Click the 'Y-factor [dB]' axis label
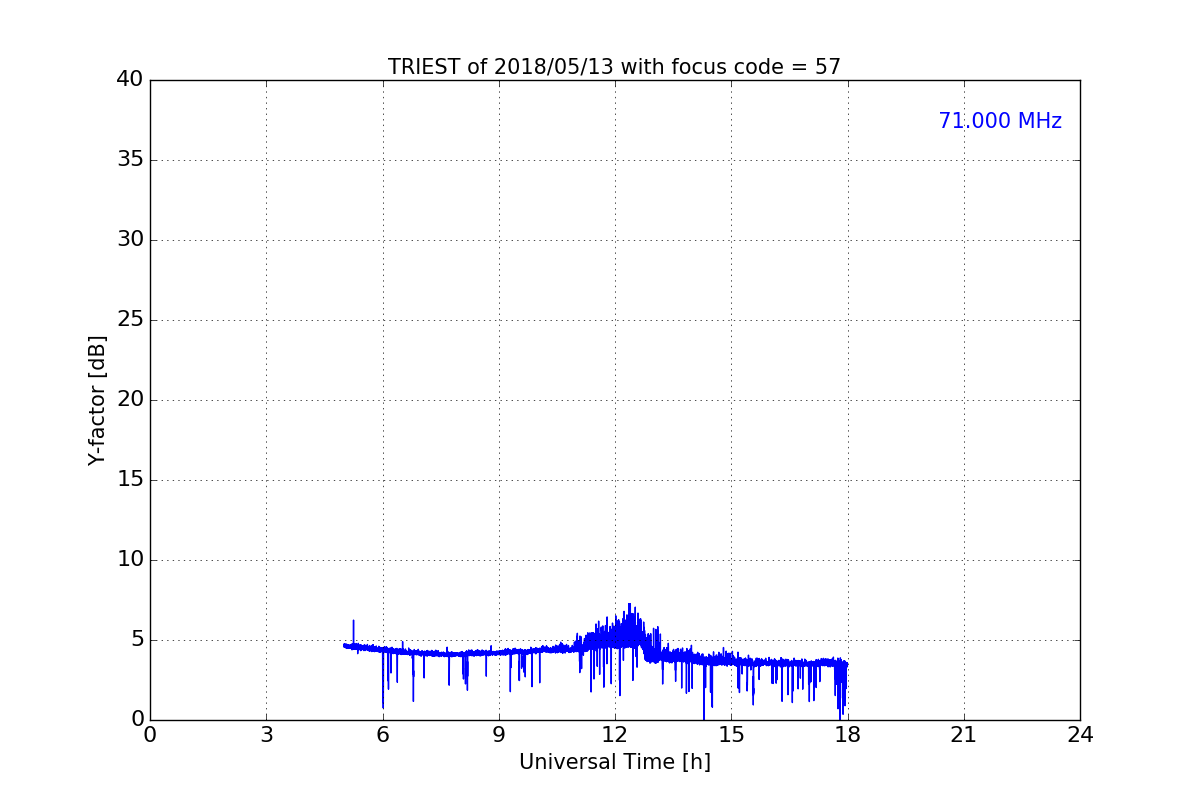The image size is (1200, 800). pyautogui.click(x=97, y=400)
